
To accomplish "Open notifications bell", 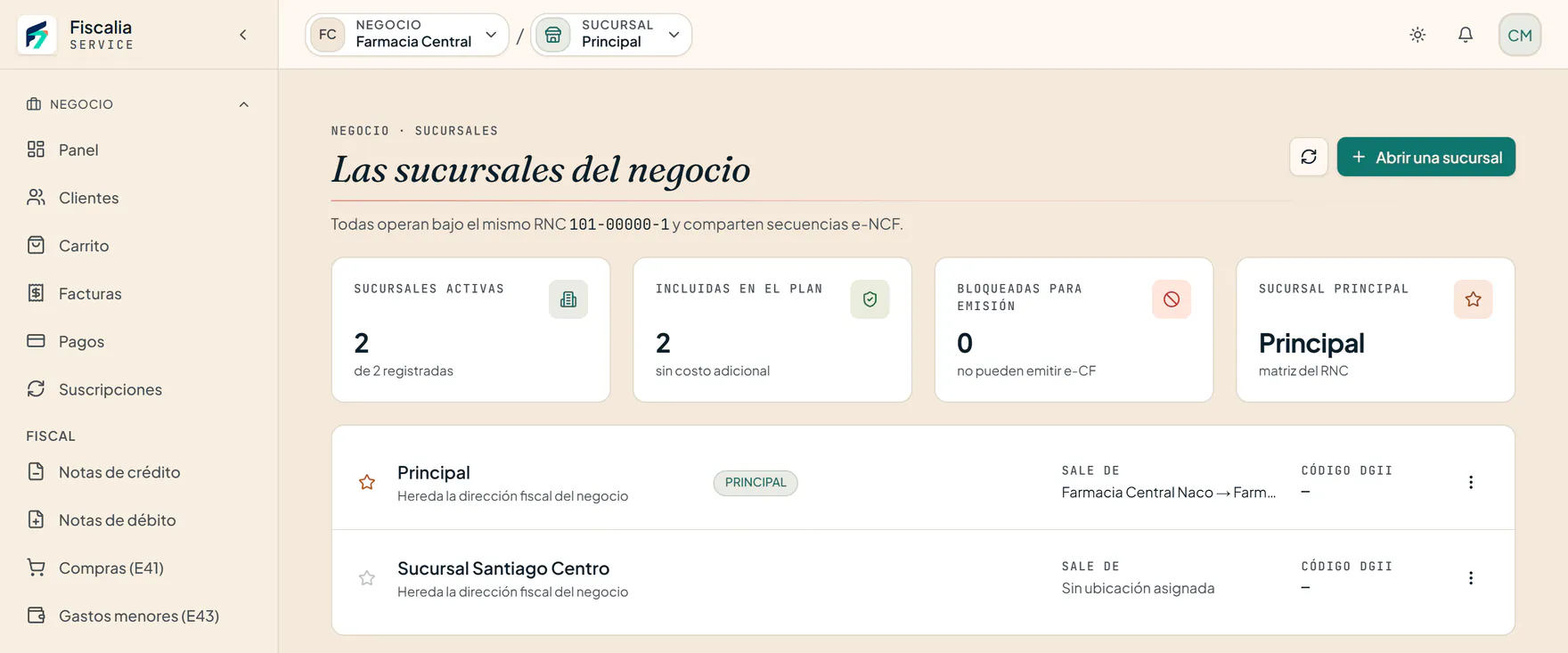I will tap(1466, 35).
